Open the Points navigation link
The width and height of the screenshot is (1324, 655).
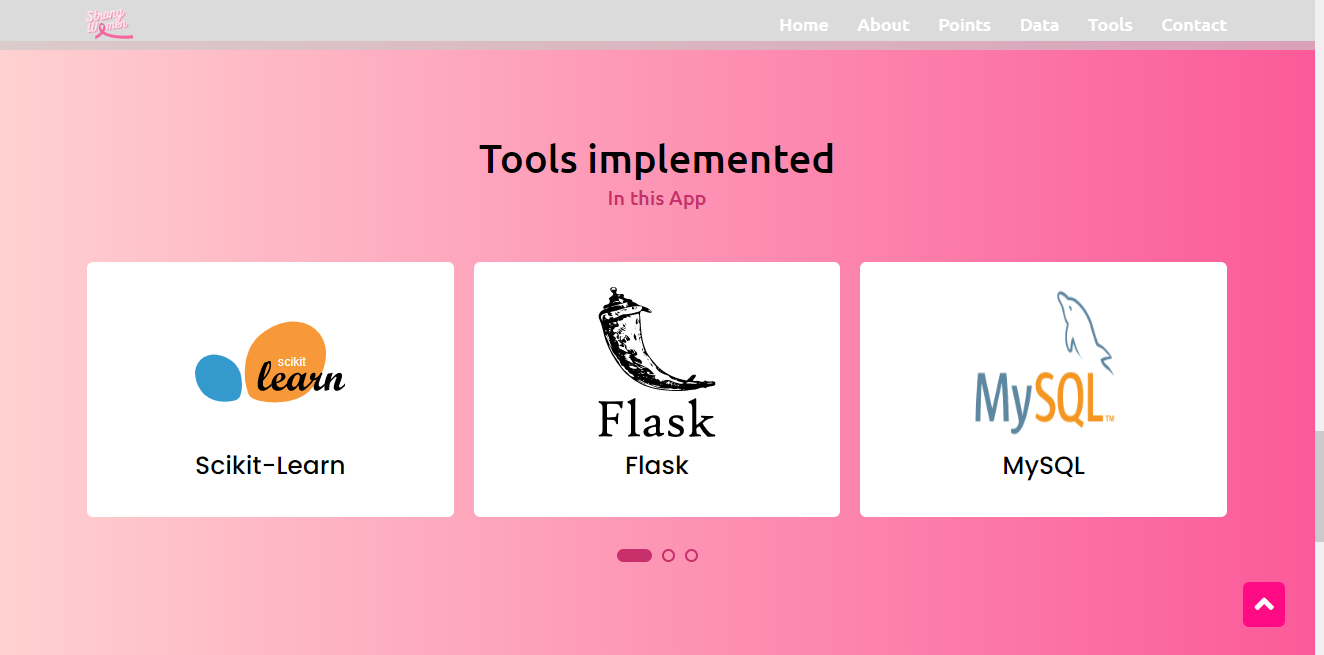[964, 24]
